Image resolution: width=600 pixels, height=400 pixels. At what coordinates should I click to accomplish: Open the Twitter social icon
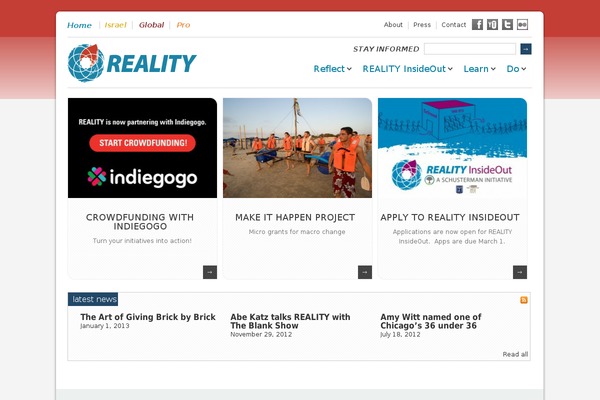507,24
